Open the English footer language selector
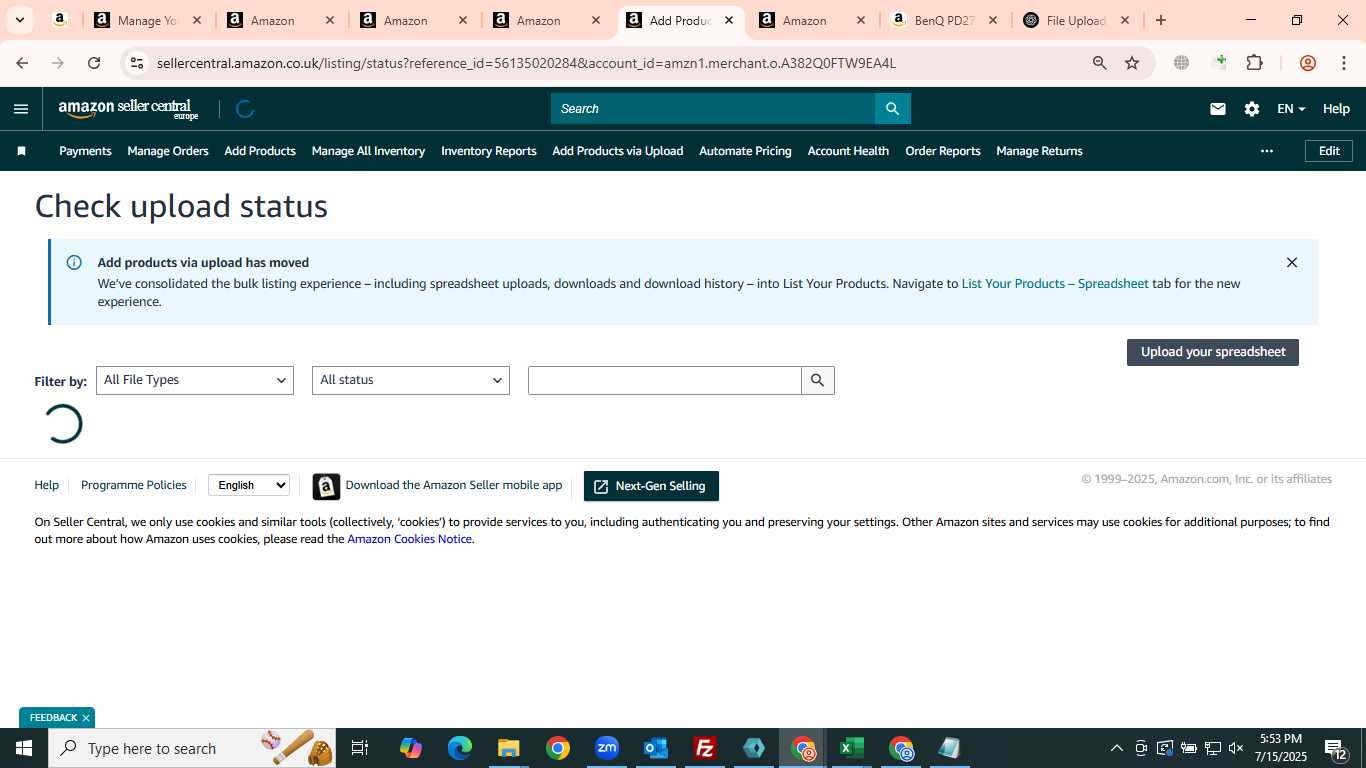 point(249,485)
